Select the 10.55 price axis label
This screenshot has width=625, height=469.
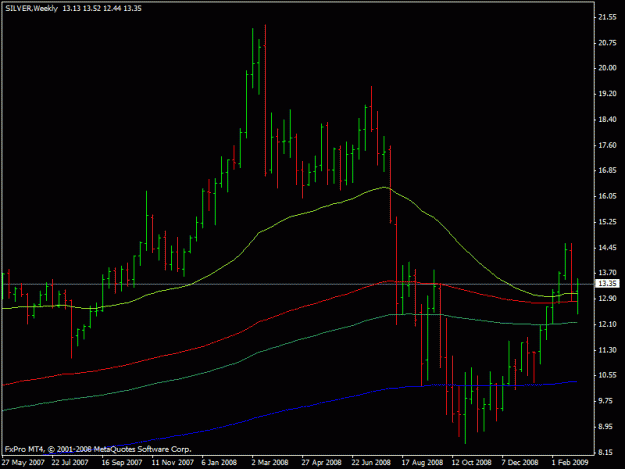coord(607,375)
